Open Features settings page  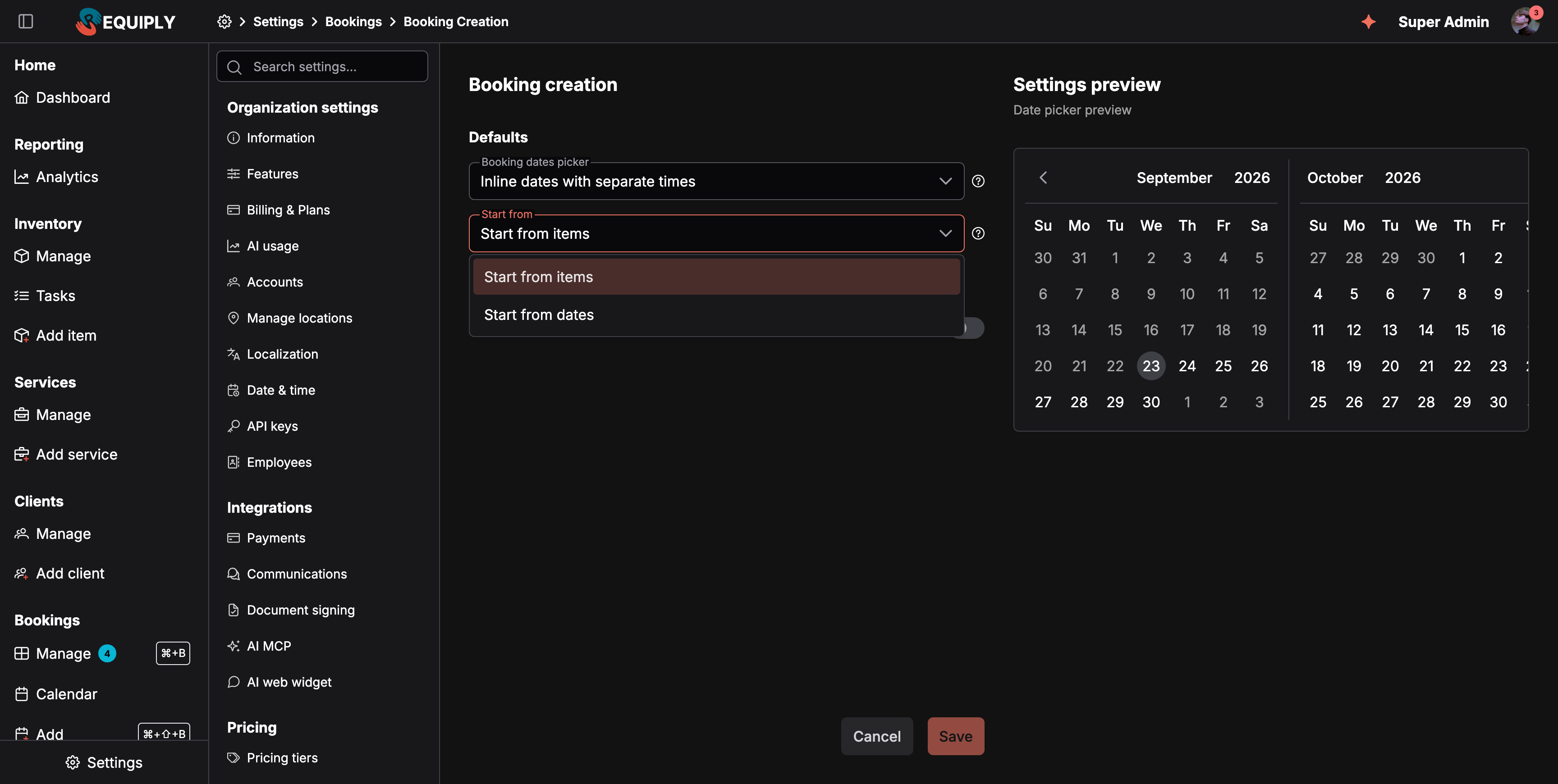click(263, 174)
